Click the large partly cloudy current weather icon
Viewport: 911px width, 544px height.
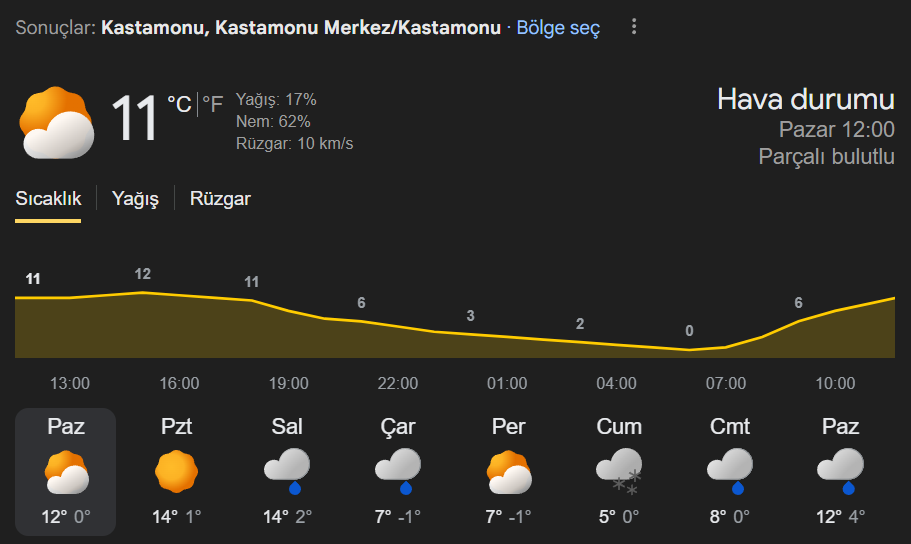point(57,123)
